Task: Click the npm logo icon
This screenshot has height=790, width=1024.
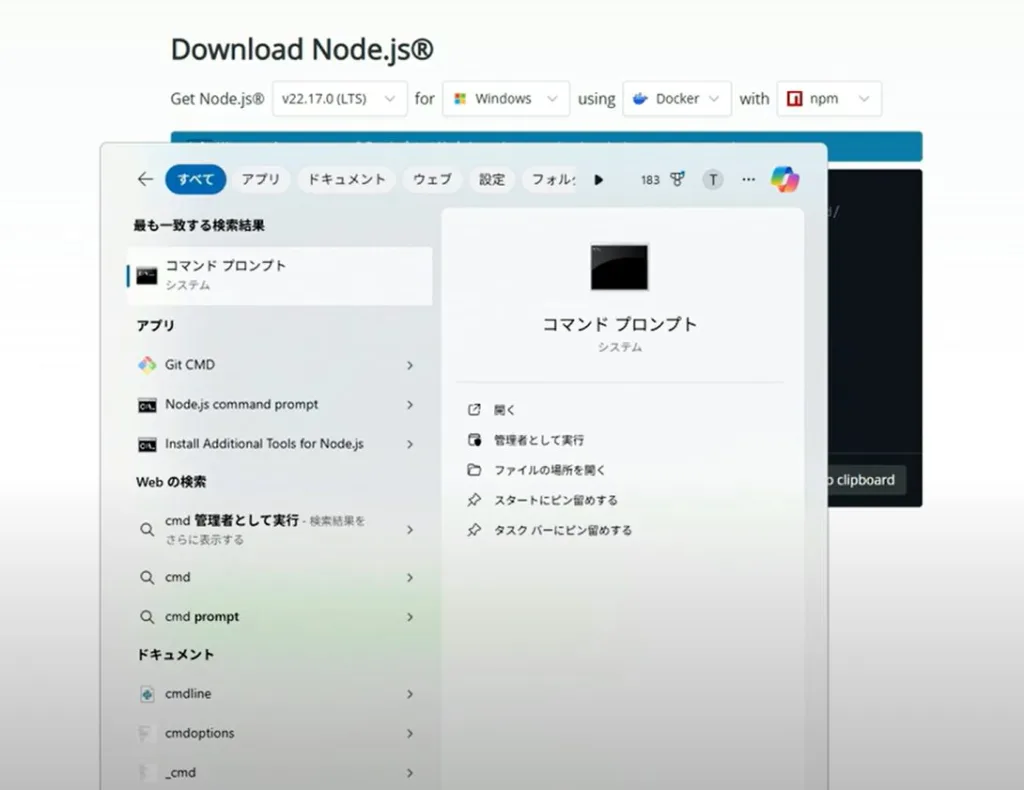Action: [x=794, y=99]
